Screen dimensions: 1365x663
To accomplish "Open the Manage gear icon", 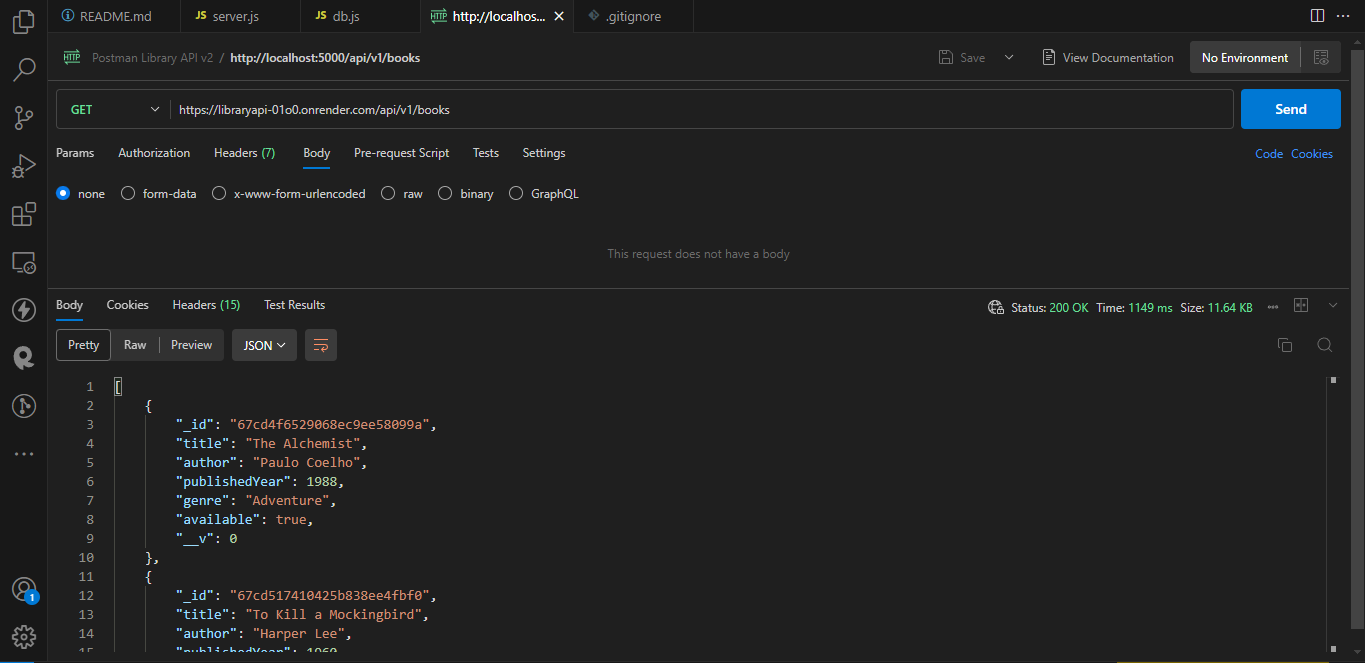I will 24,637.
